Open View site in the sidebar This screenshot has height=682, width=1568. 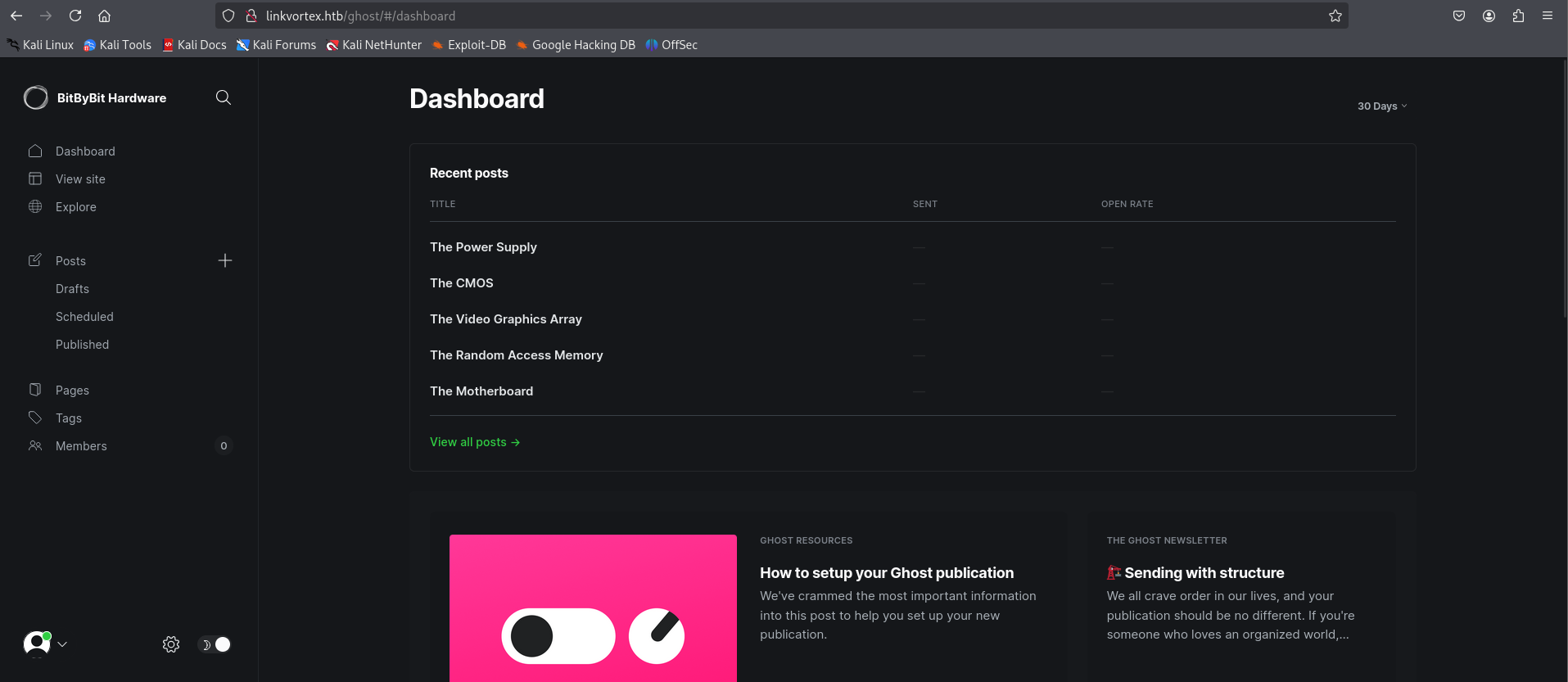click(80, 179)
